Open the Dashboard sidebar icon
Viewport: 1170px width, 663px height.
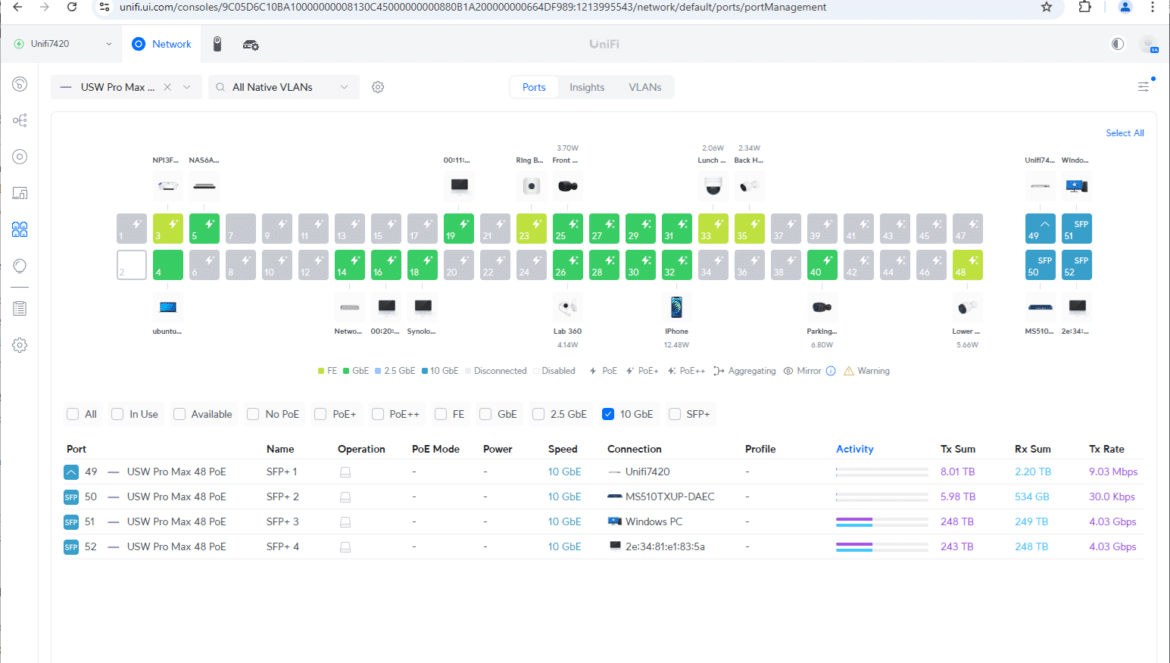click(x=20, y=84)
